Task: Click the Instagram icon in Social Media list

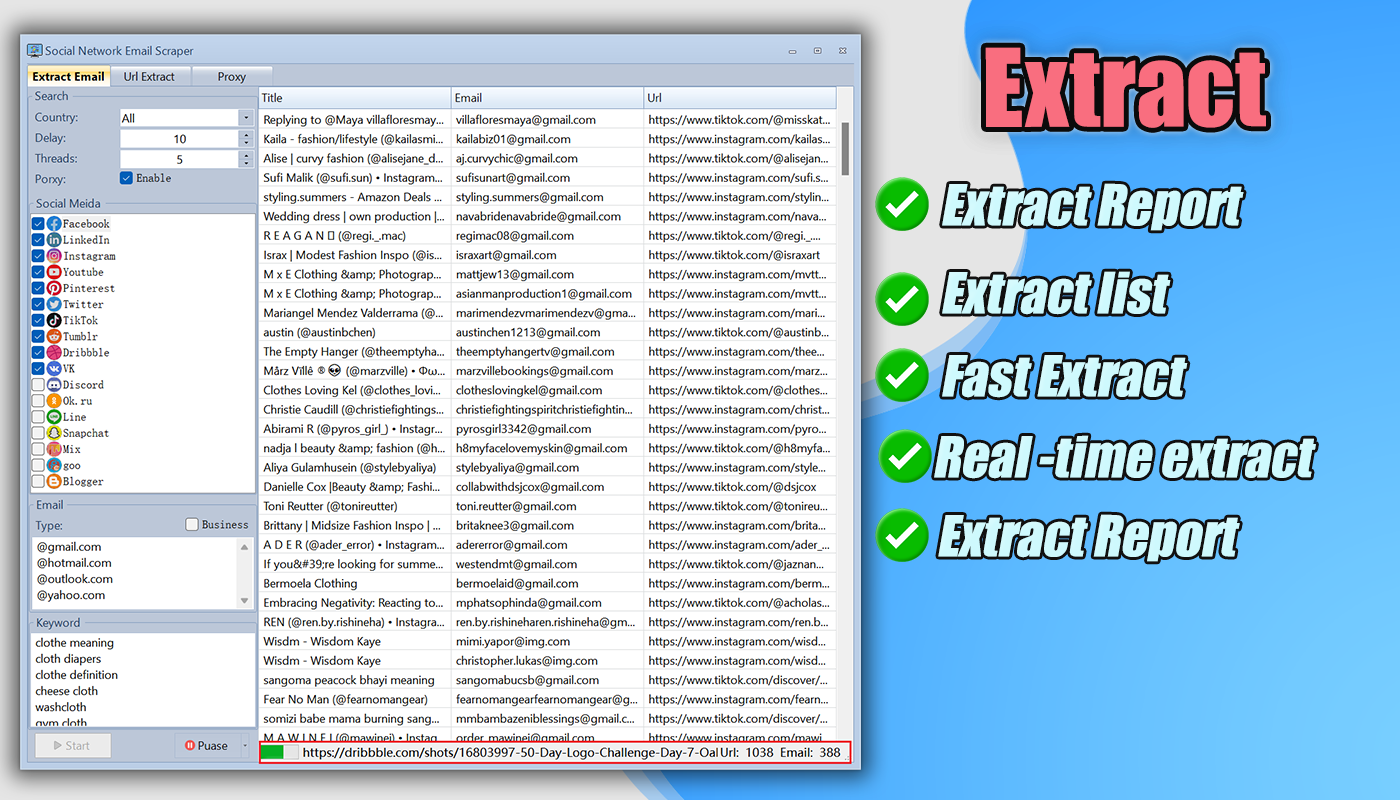Action: coord(53,256)
